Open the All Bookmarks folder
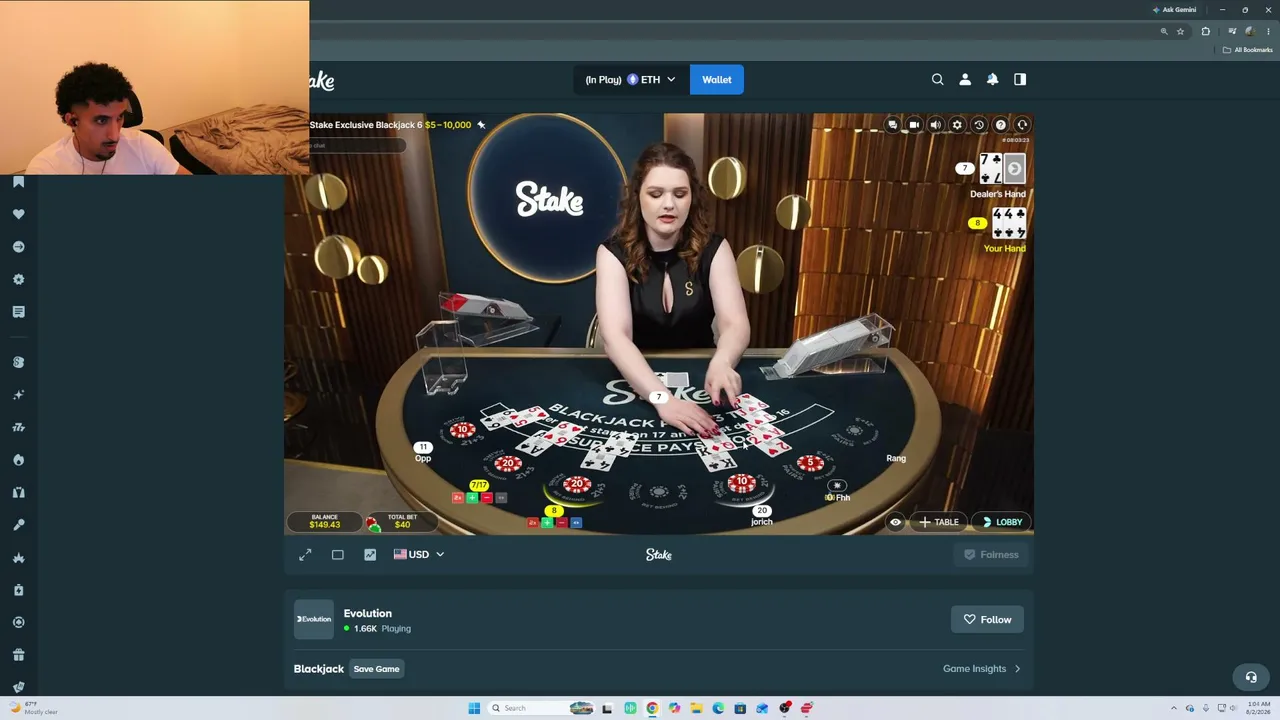Viewport: 1280px width, 720px height. click(x=1247, y=50)
